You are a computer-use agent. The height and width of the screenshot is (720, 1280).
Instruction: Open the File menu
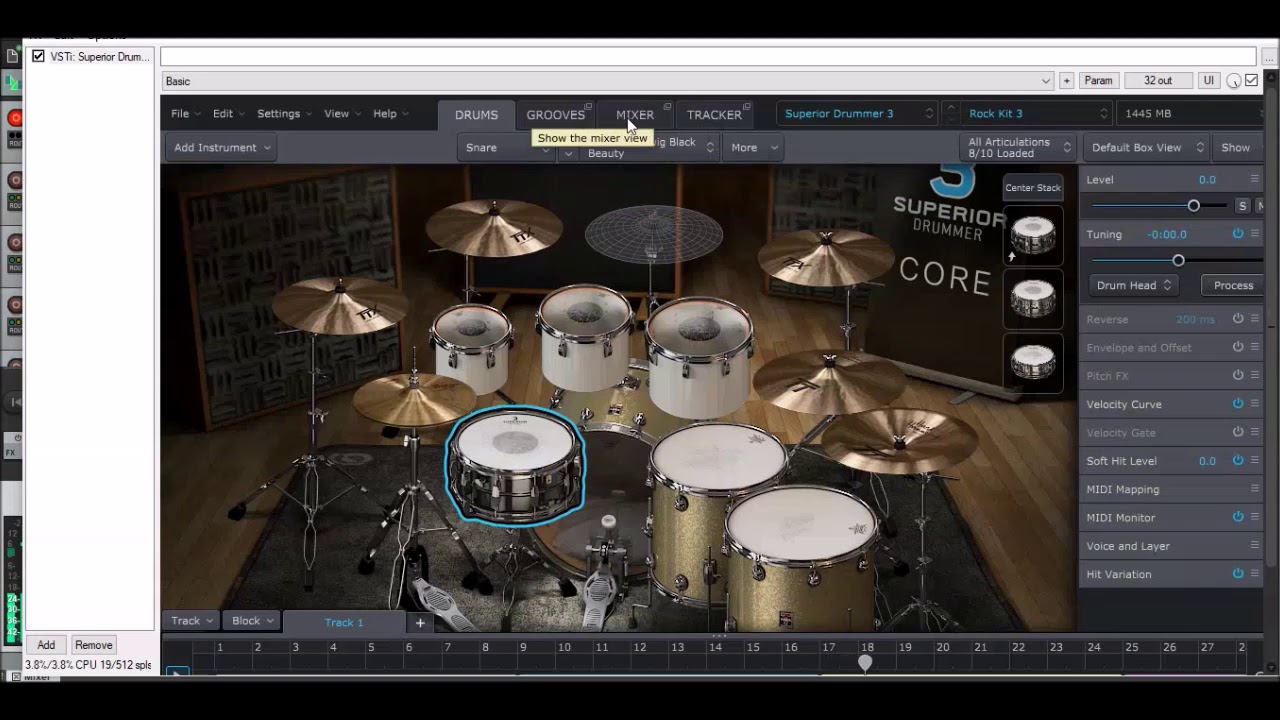tap(185, 114)
